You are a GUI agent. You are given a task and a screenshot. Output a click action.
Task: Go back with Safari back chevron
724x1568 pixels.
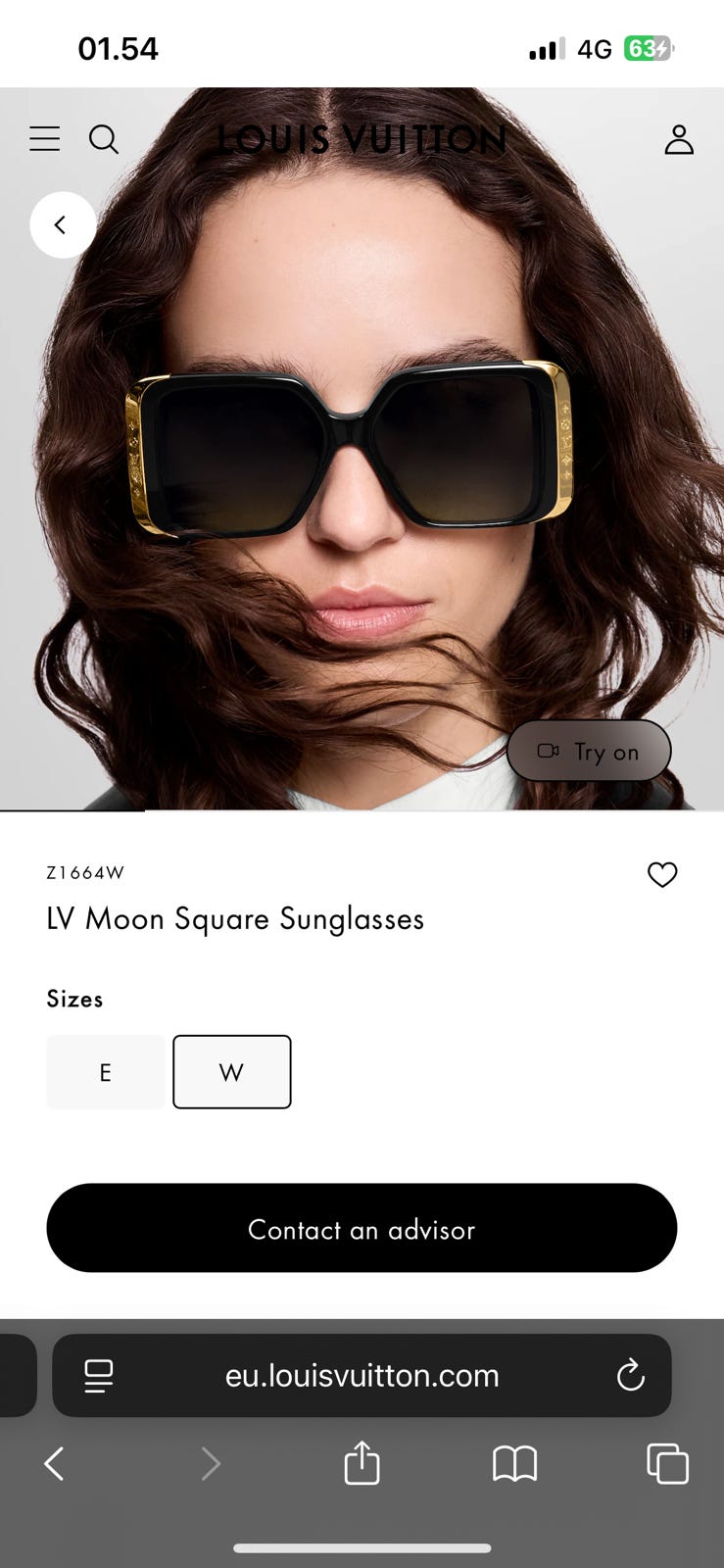tap(54, 1464)
